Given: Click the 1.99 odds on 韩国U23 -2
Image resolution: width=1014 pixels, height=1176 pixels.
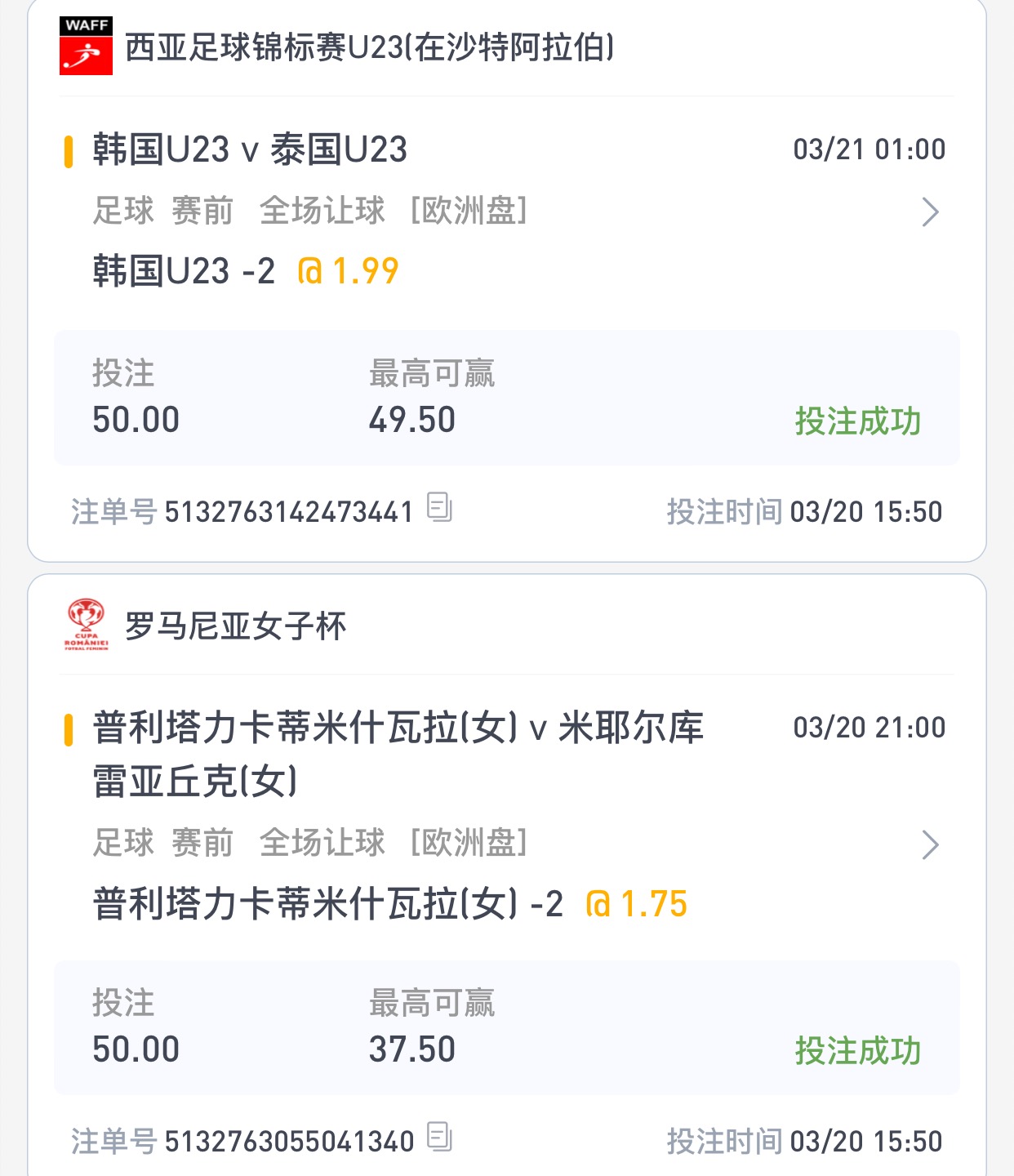Looking at the screenshot, I should coord(349,271).
